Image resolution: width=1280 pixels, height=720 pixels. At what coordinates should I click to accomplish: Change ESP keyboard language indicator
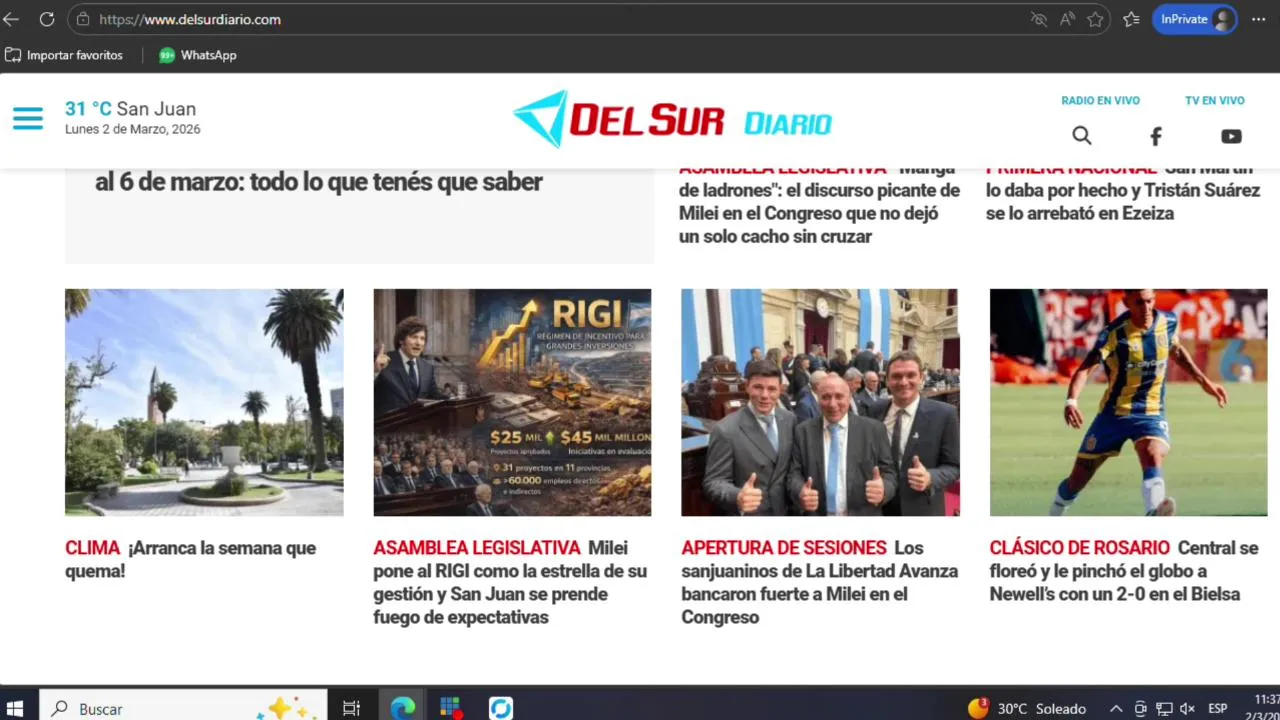(1218, 708)
